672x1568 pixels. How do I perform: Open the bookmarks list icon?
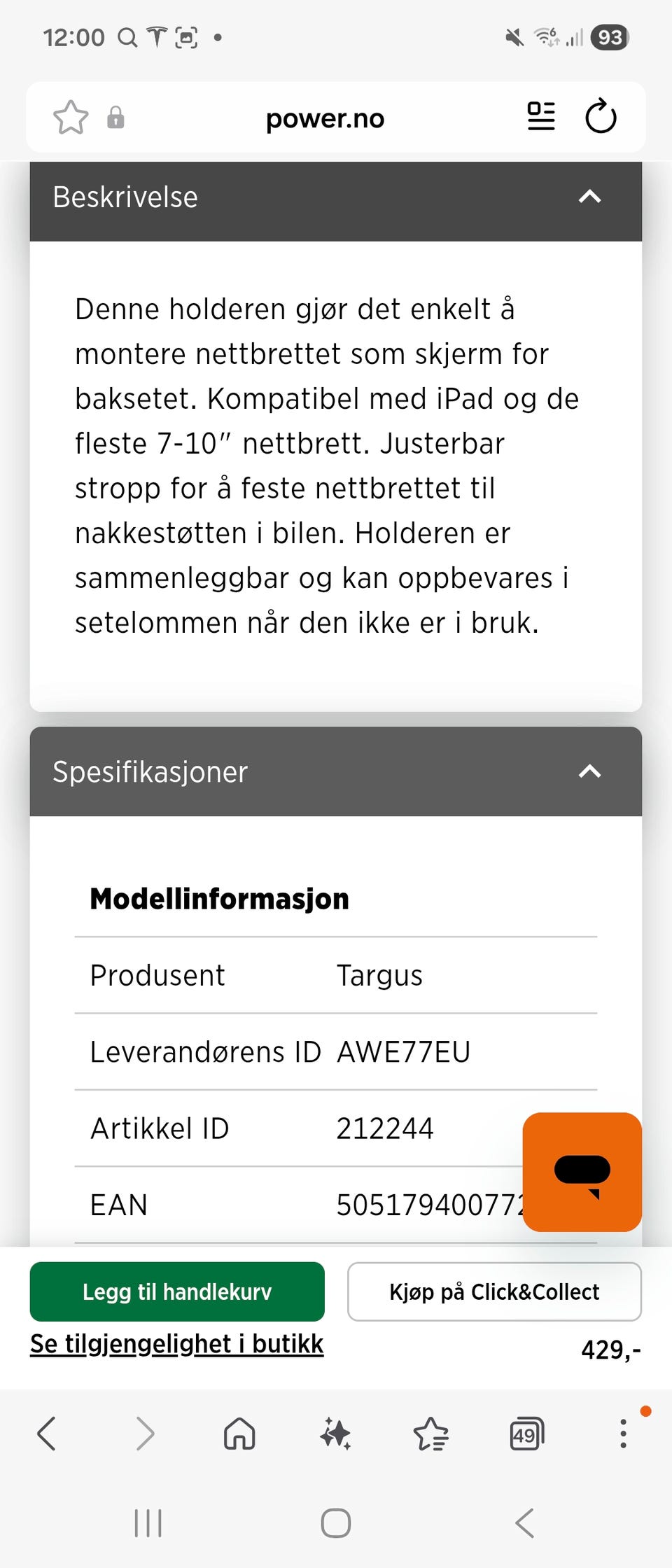431,1433
